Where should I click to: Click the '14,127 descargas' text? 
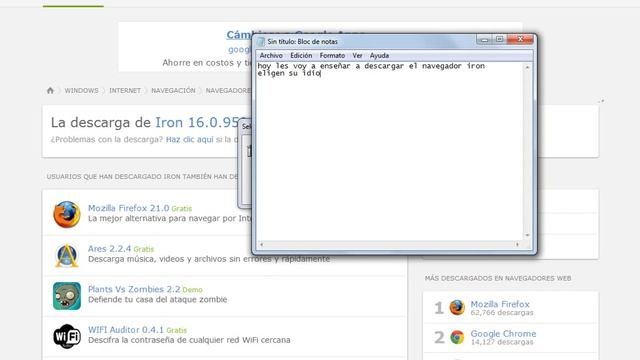(x=502, y=342)
